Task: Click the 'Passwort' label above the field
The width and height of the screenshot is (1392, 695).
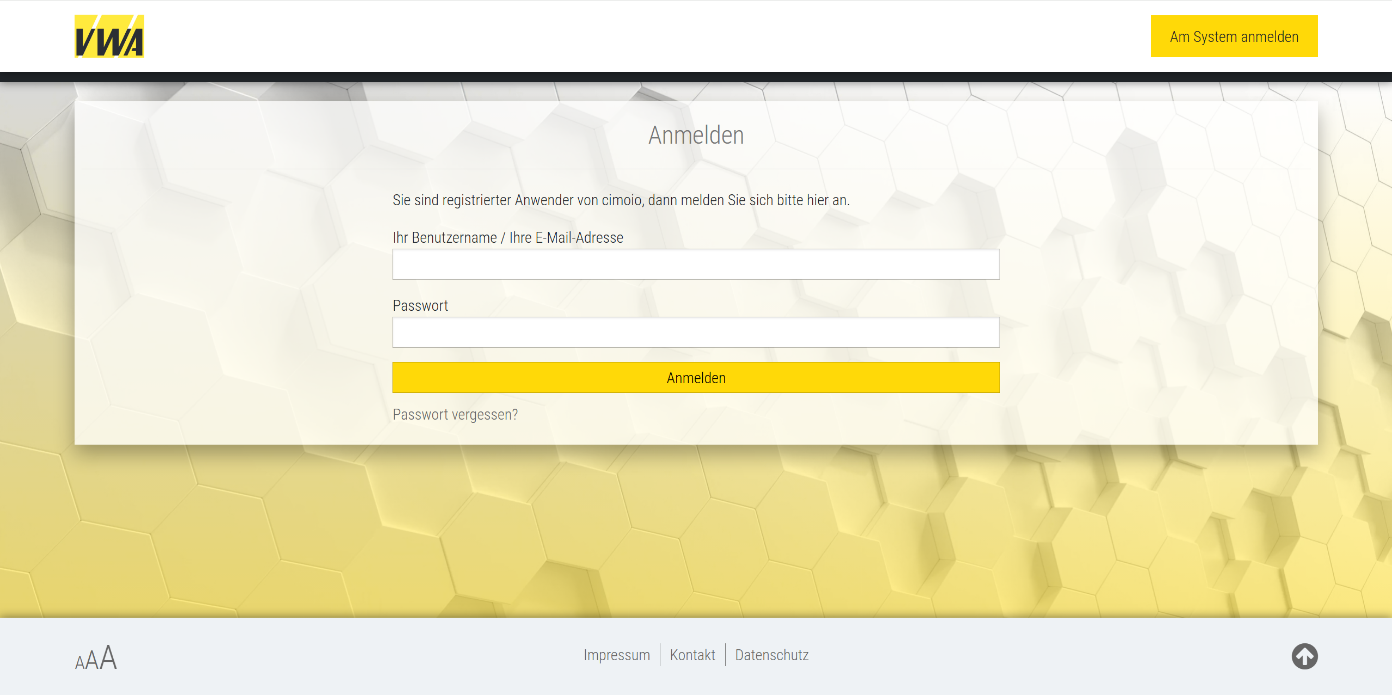Action: click(420, 306)
